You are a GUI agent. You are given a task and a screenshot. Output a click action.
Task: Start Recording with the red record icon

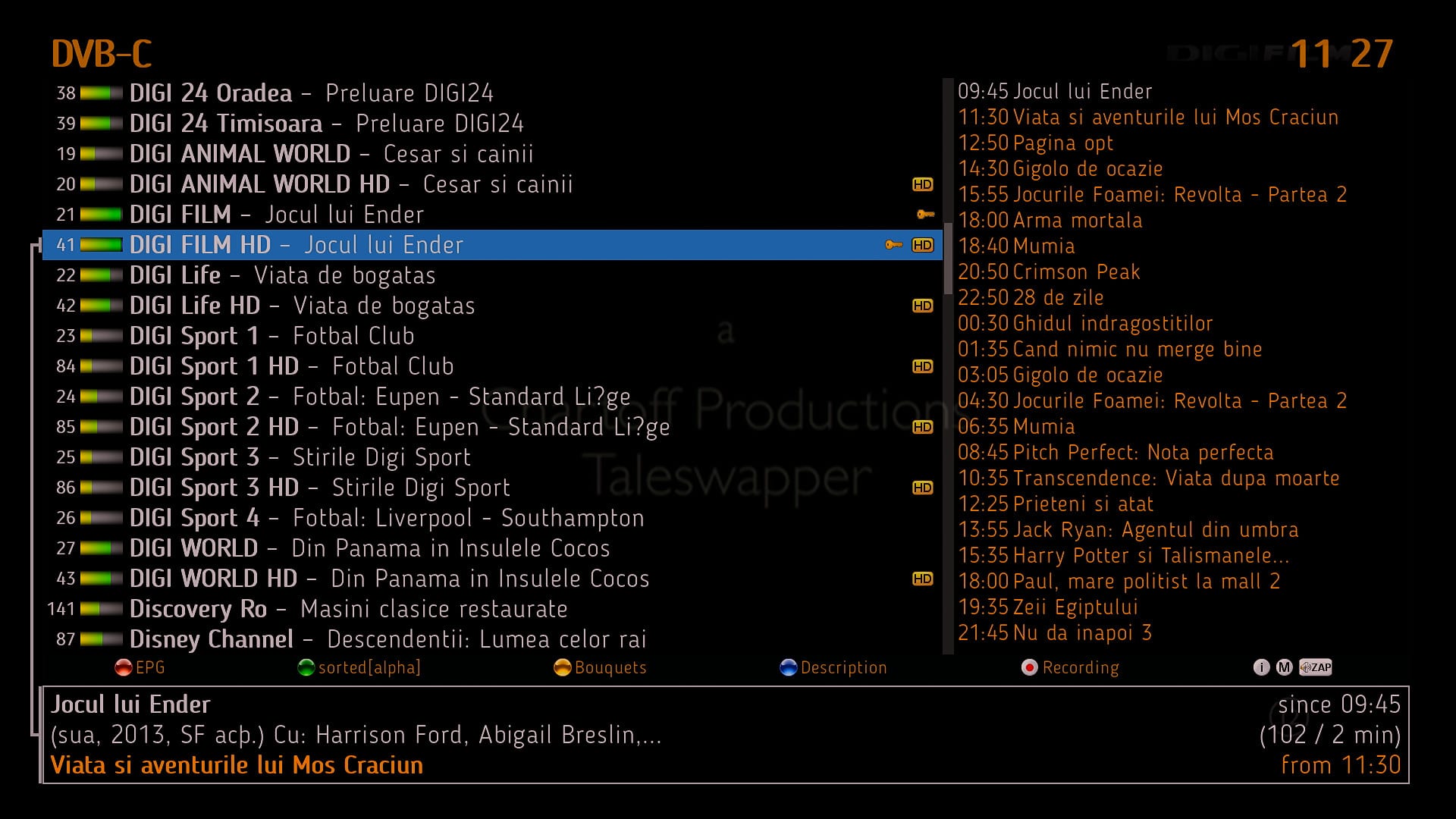click(1029, 667)
